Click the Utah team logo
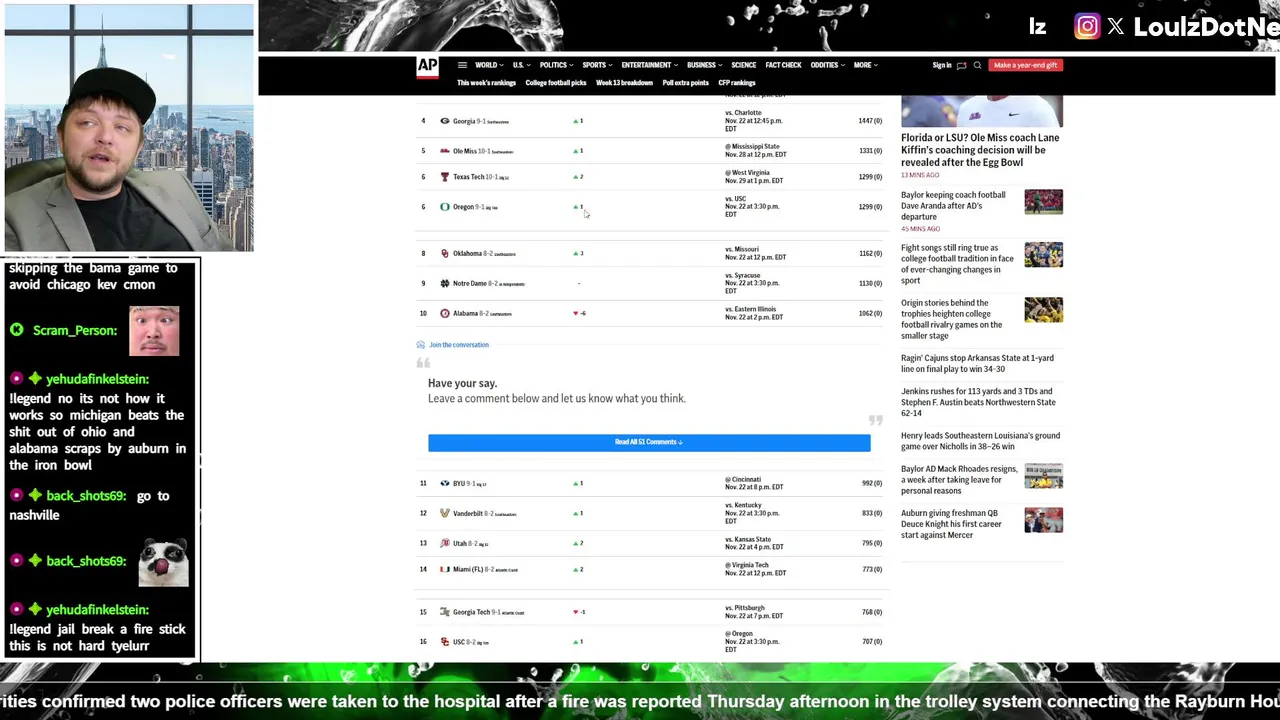 445,543
